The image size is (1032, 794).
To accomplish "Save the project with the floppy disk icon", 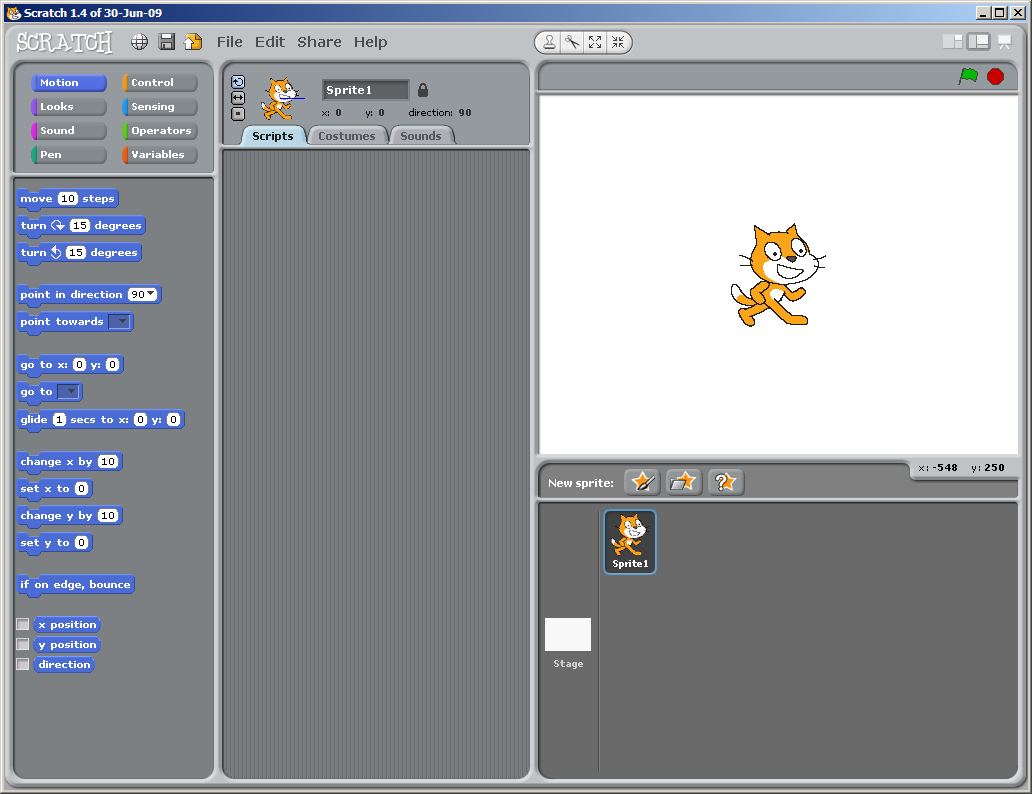I will click(x=167, y=42).
